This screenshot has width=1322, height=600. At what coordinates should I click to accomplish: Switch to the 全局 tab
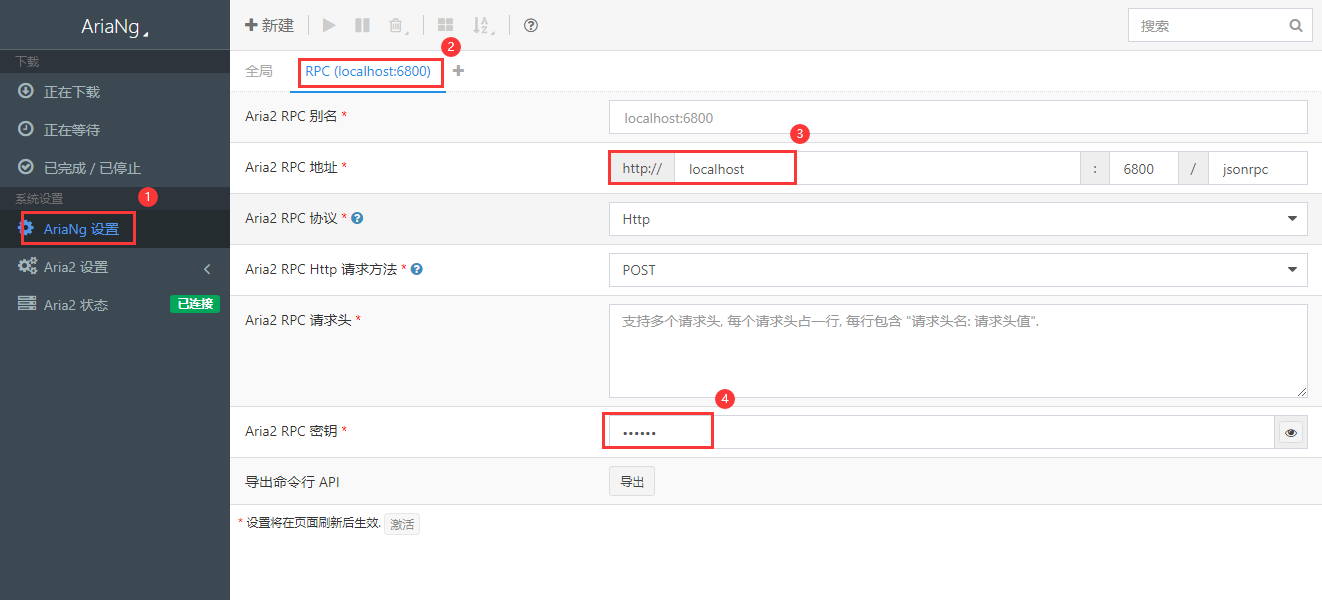[x=259, y=71]
